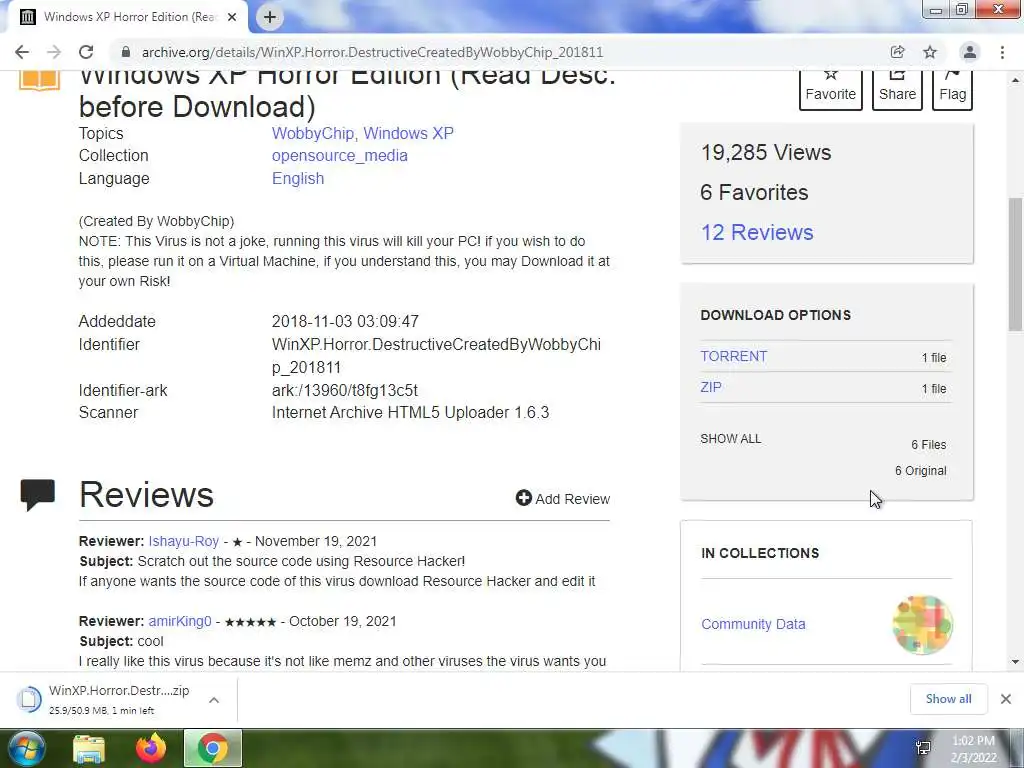Click the DOWNLOAD OPTIONS heading
Viewport: 1024px width, 768px height.
point(776,315)
